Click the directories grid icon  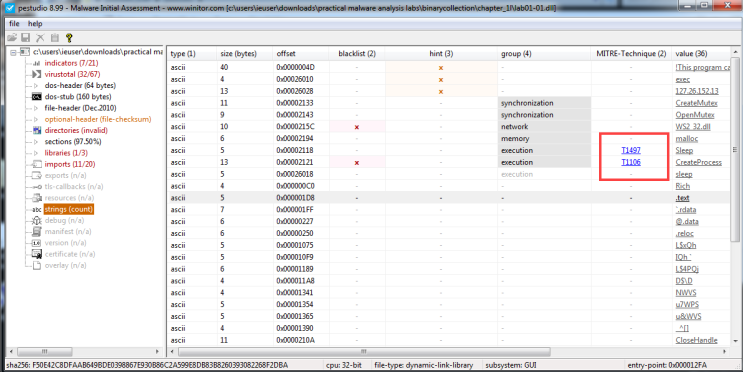point(36,130)
